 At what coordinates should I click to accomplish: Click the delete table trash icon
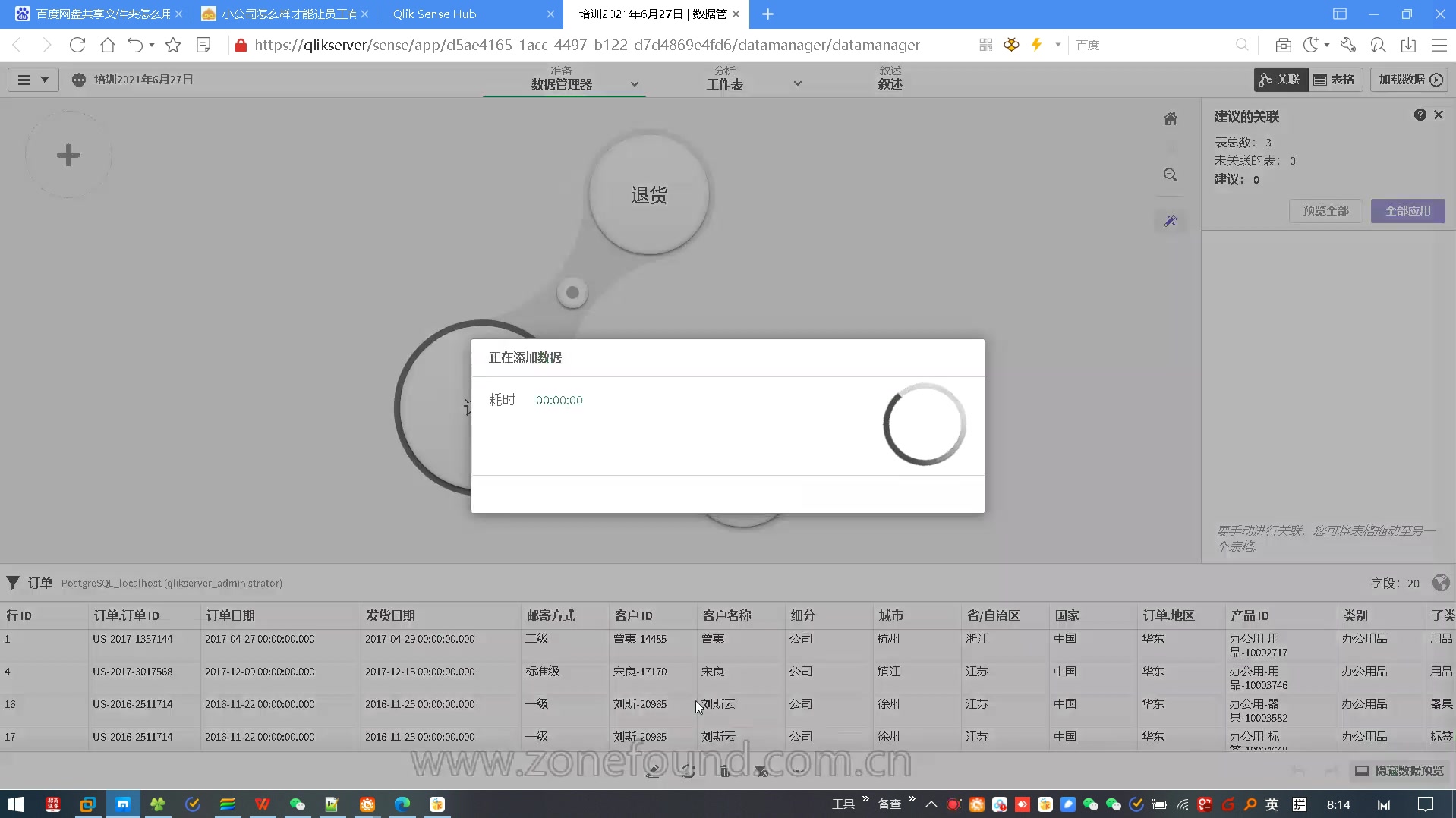725,771
